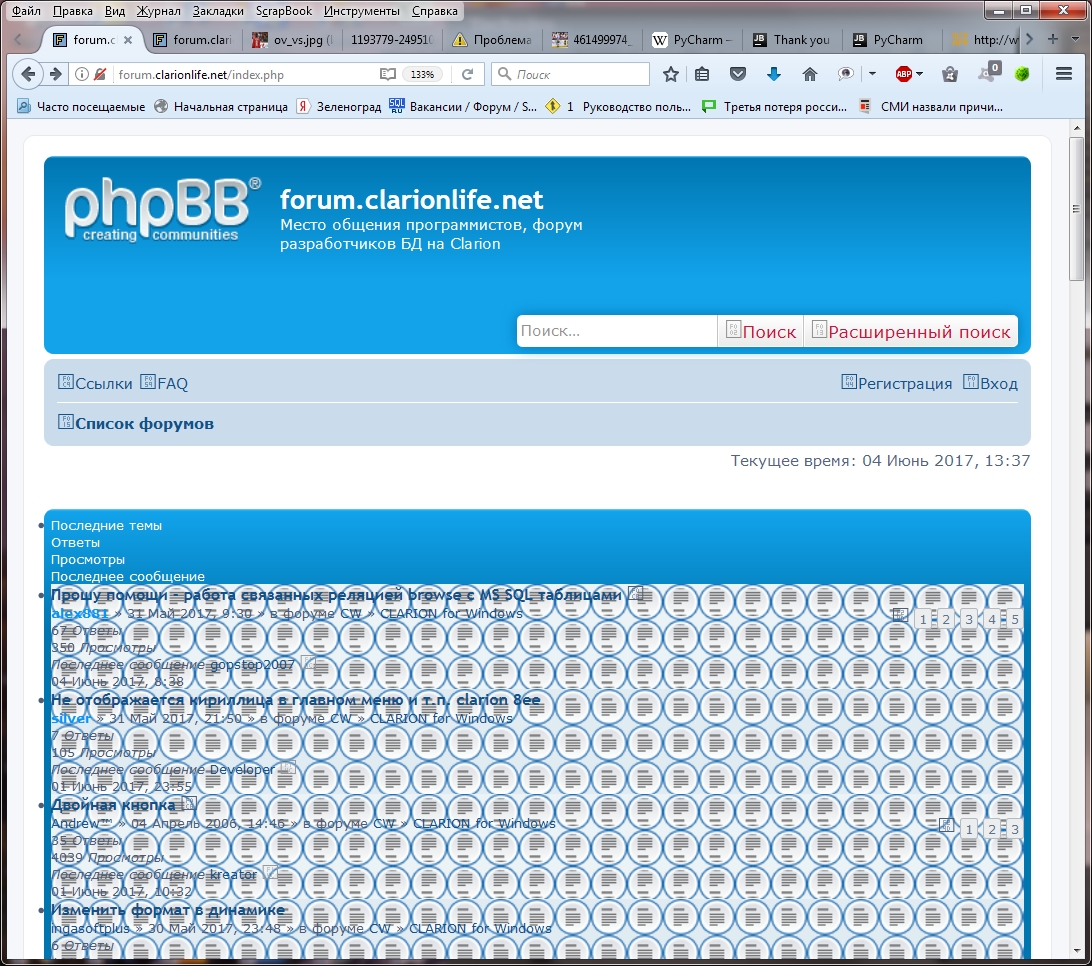This screenshot has width=1092, height=966.
Task: Open the Firefox downloads arrow
Action: pos(773,74)
